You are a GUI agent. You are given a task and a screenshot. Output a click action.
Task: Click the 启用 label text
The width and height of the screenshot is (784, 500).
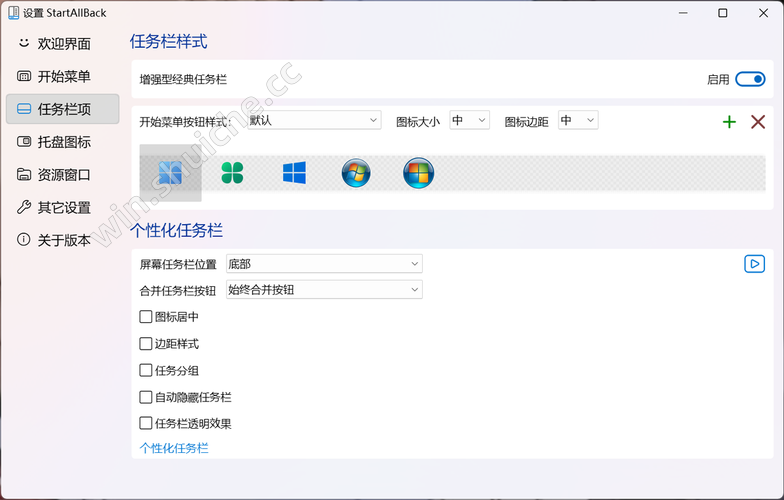[718, 80]
